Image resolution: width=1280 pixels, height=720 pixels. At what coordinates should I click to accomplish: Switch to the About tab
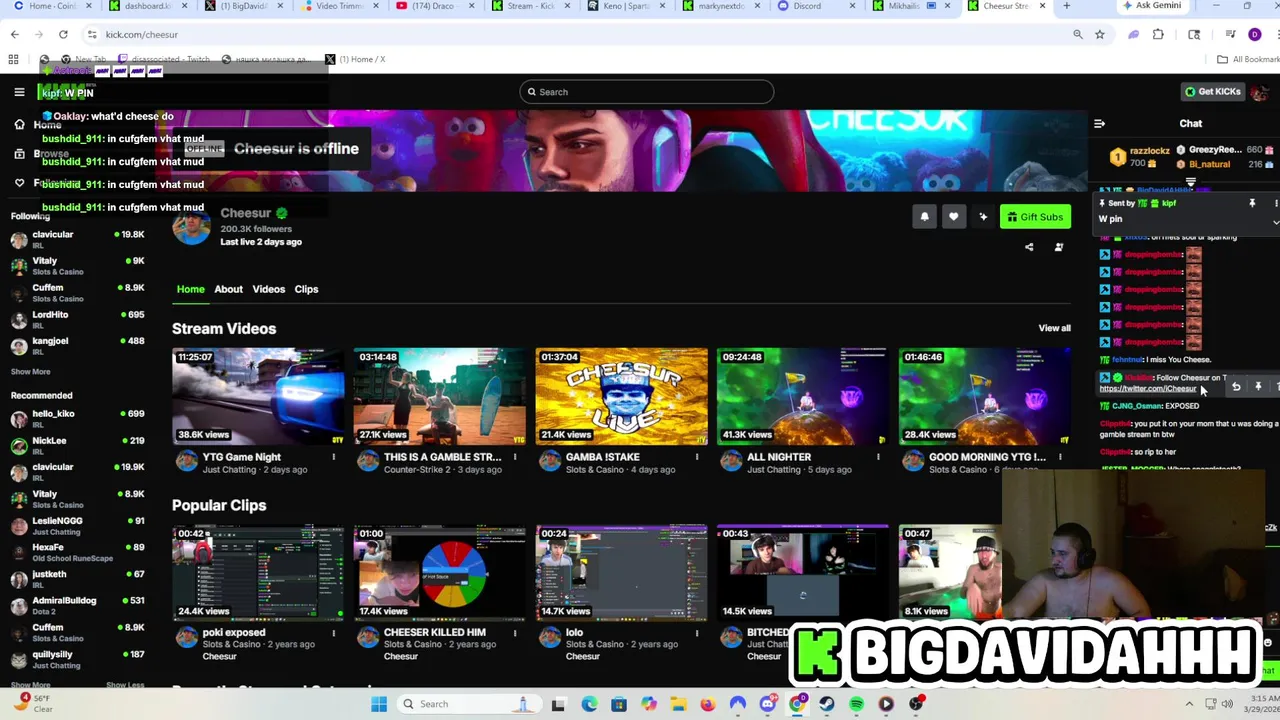pyautogui.click(x=228, y=289)
